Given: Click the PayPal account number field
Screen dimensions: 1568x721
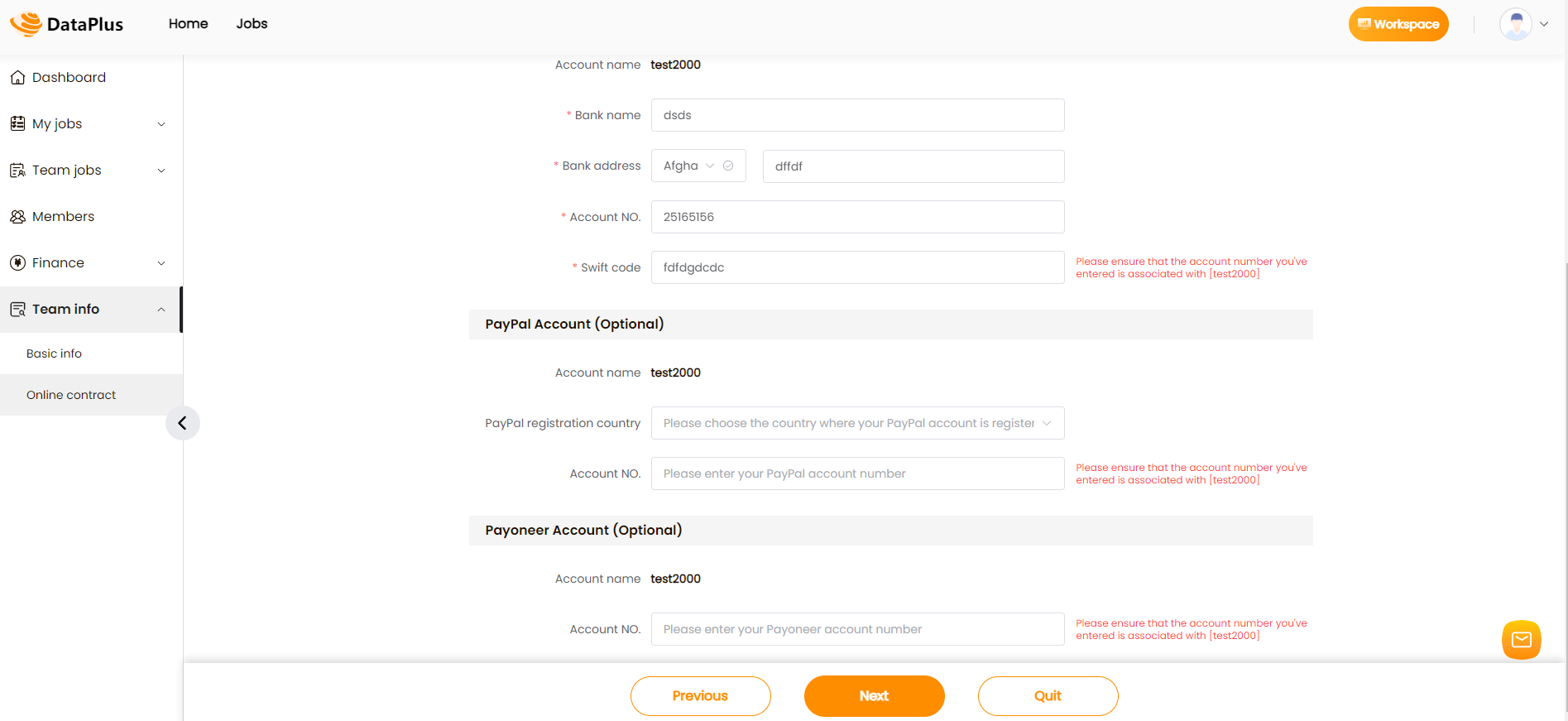Looking at the screenshot, I should coord(857,473).
